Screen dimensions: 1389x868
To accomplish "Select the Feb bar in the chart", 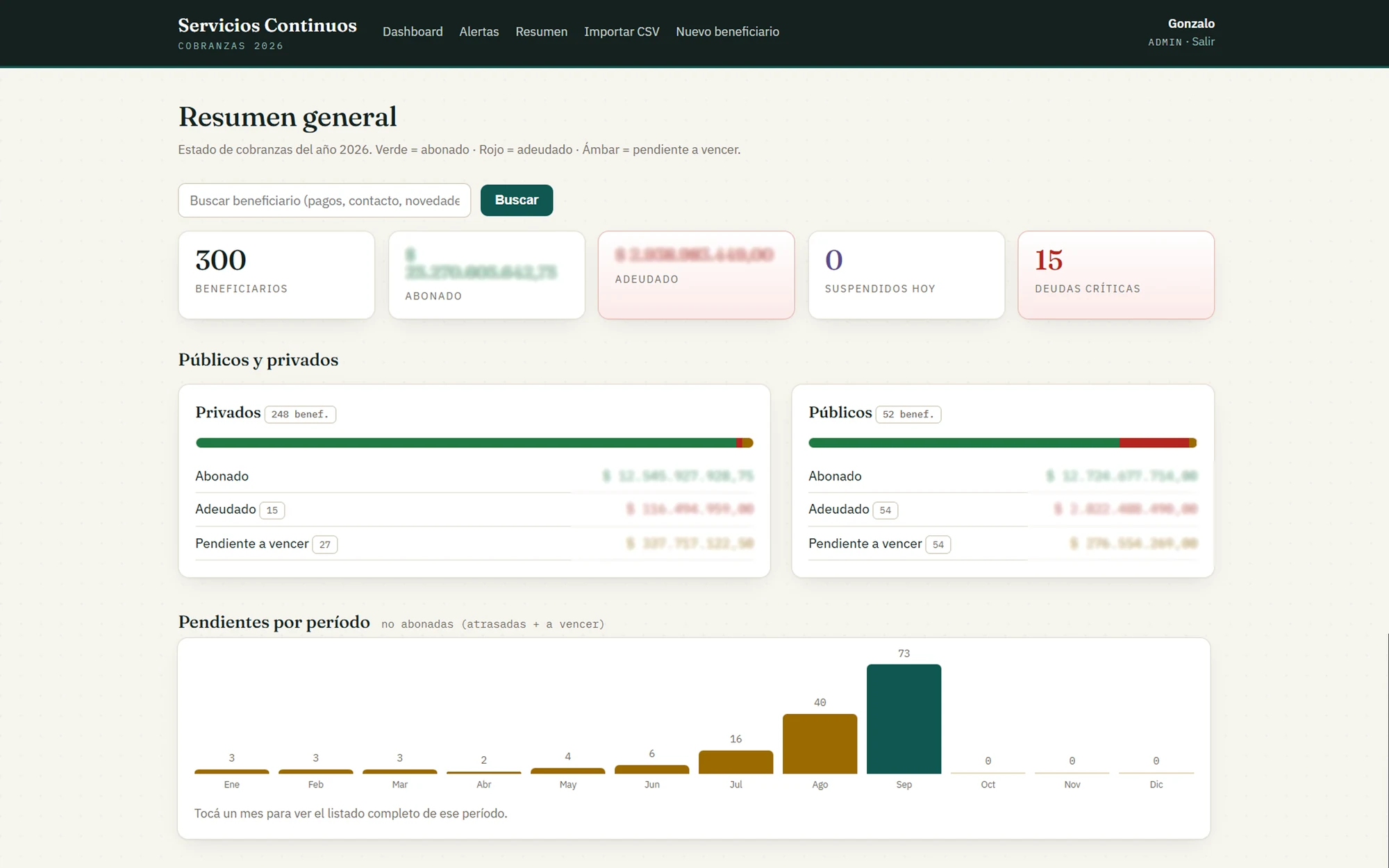I will point(316,771).
